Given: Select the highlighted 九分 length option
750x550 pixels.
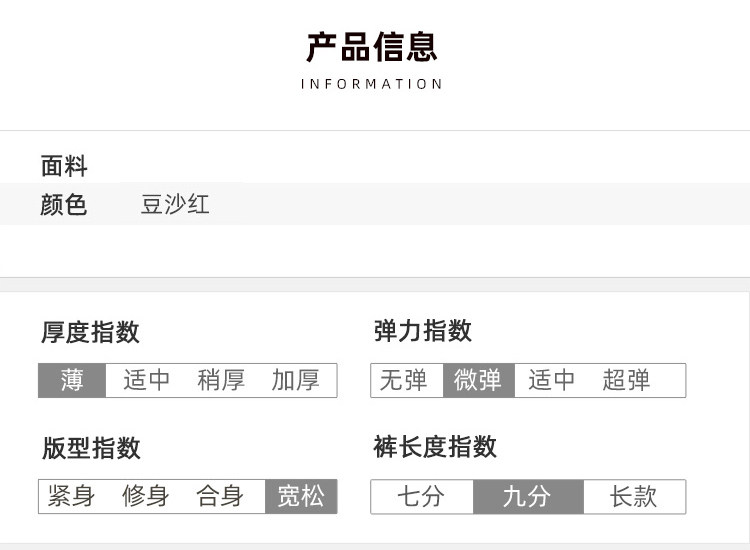Looking at the screenshot, I should (x=528, y=496).
